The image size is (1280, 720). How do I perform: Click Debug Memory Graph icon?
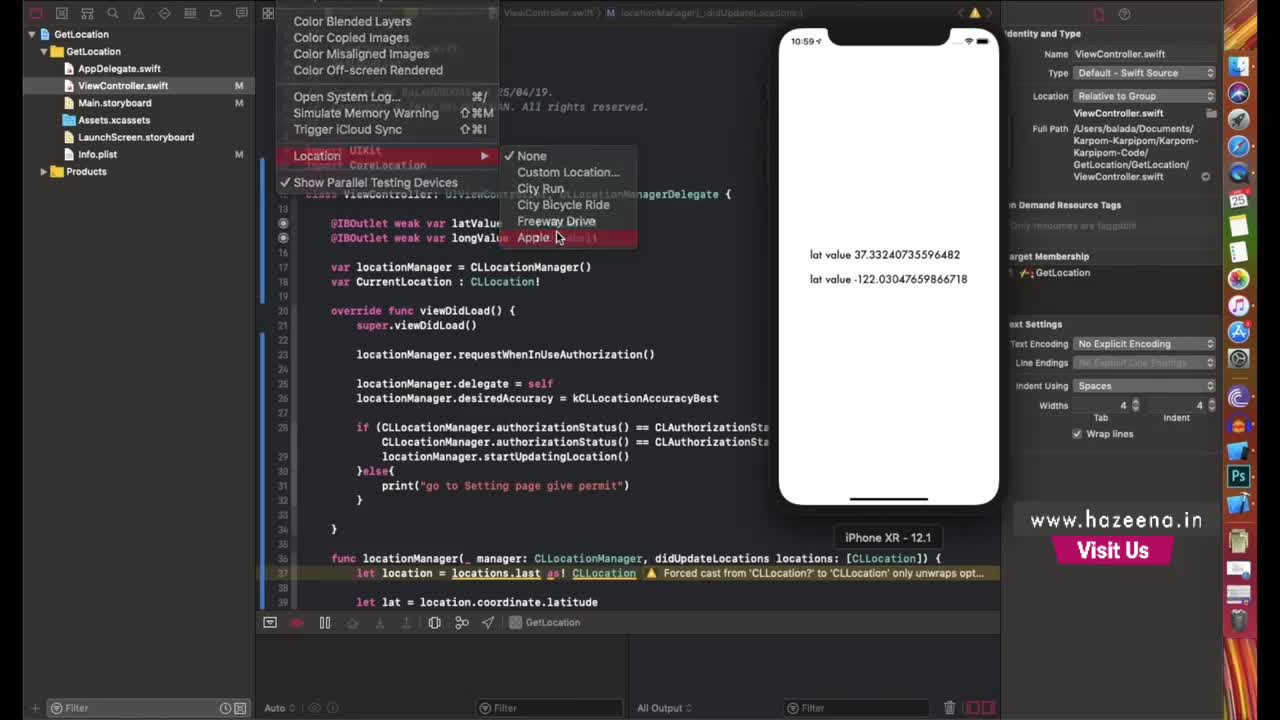[461, 622]
